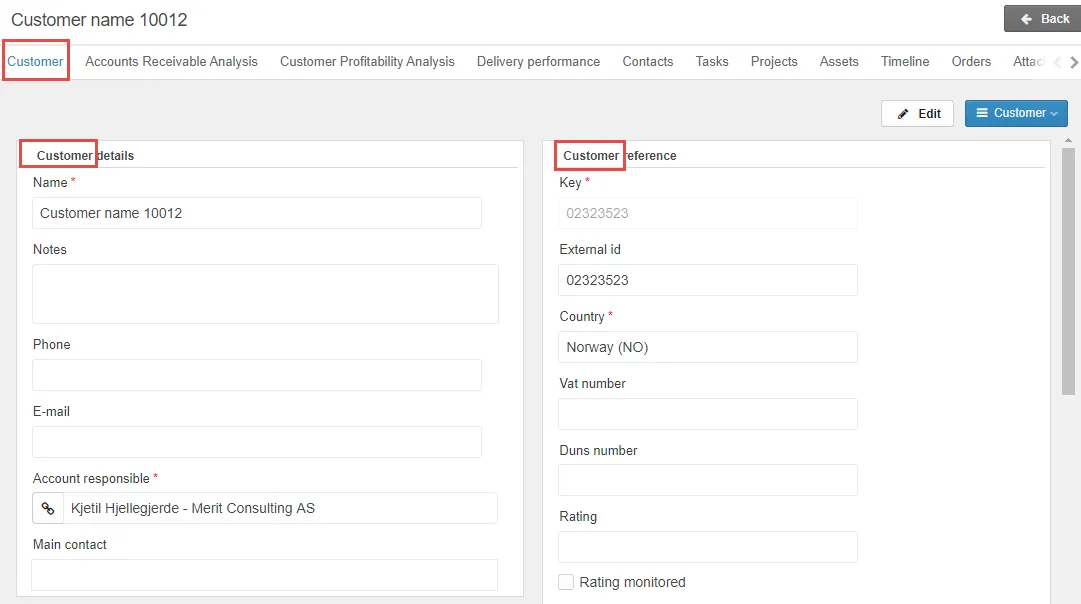Focus the Phone input field
The image size is (1081, 604).
(x=257, y=375)
